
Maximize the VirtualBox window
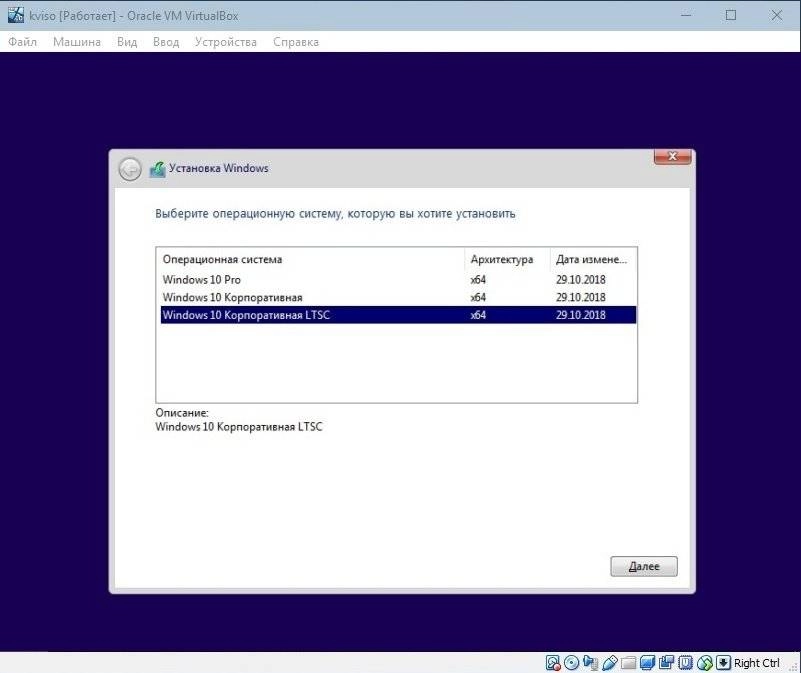coord(731,15)
